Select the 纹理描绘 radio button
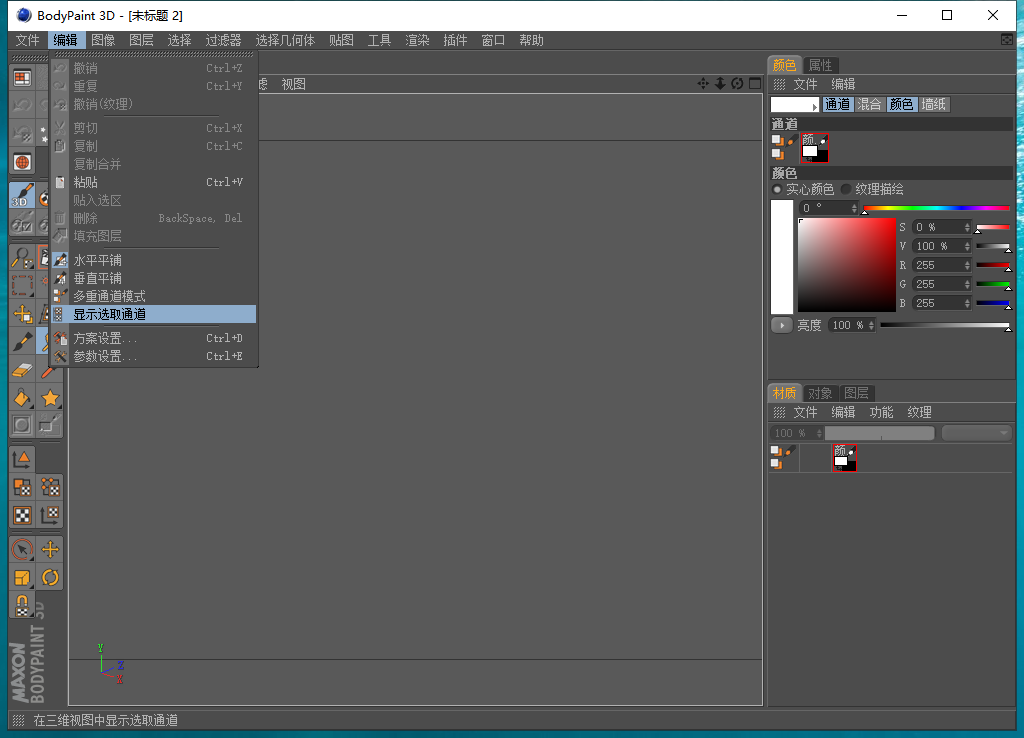The image size is (1024, 738). [x=846, y=189]
